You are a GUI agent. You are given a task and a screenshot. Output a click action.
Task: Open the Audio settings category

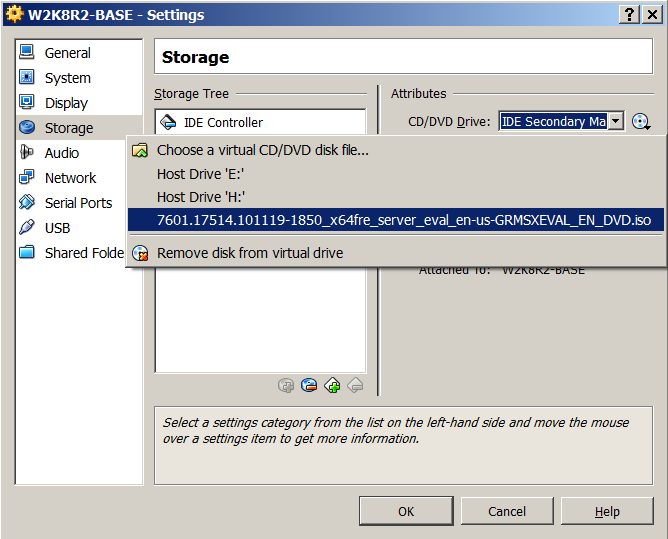71,153
